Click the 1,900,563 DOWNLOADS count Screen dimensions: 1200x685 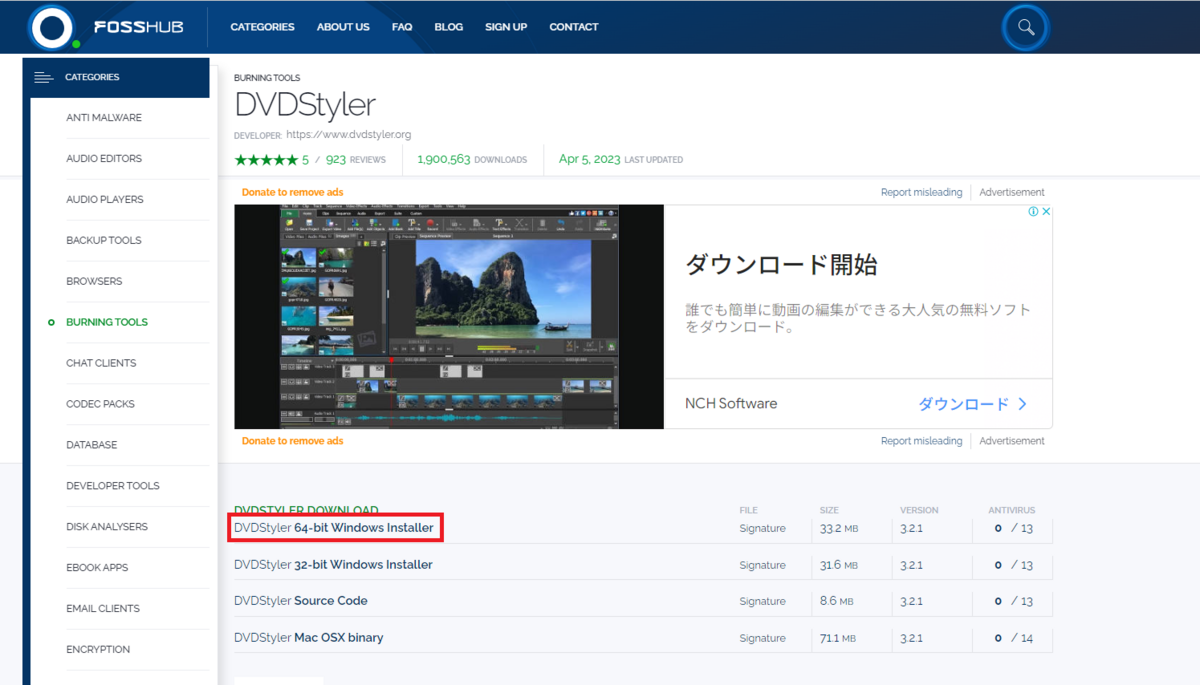(472, 159)
